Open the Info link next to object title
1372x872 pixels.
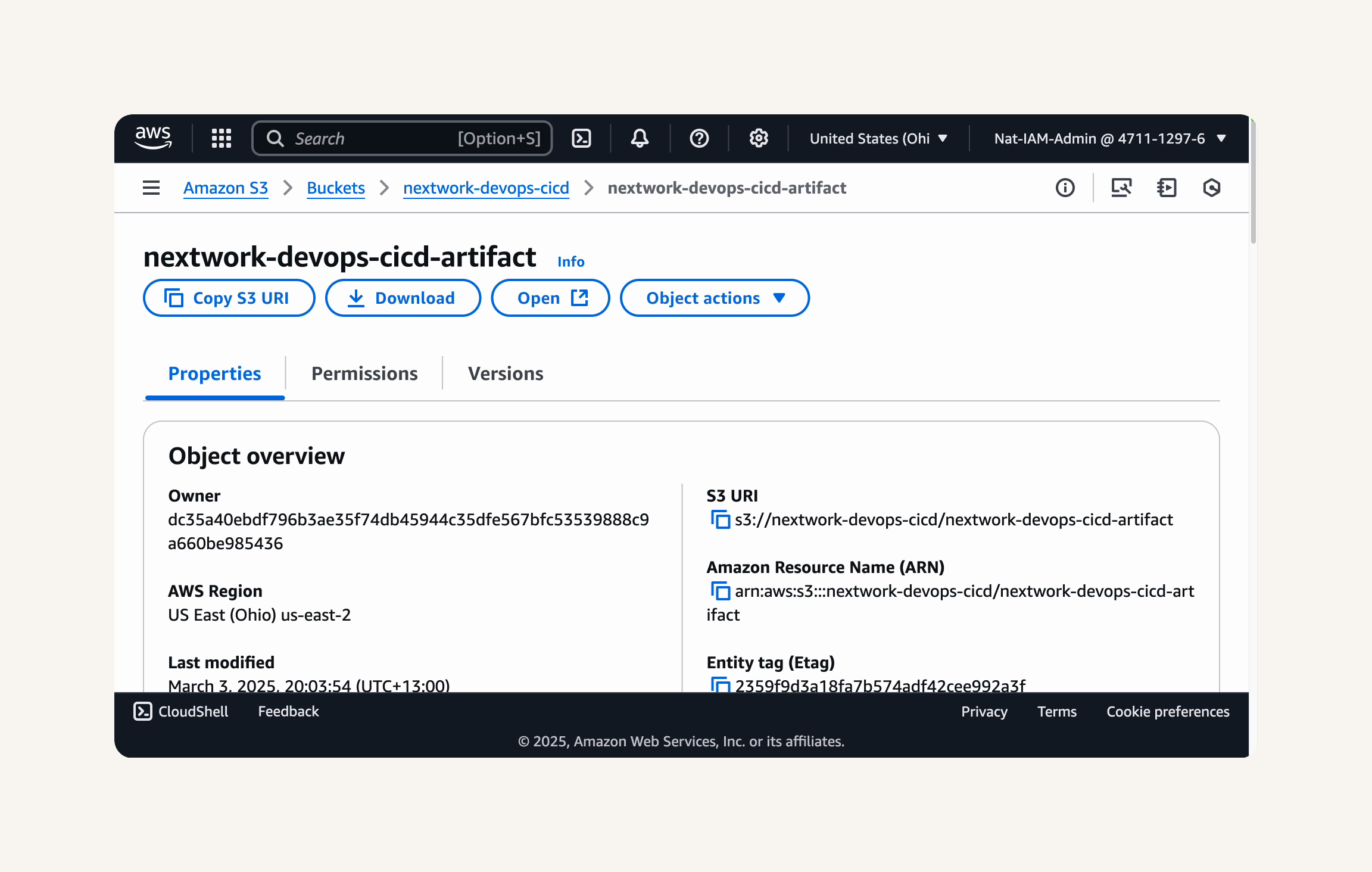(570, 261)
